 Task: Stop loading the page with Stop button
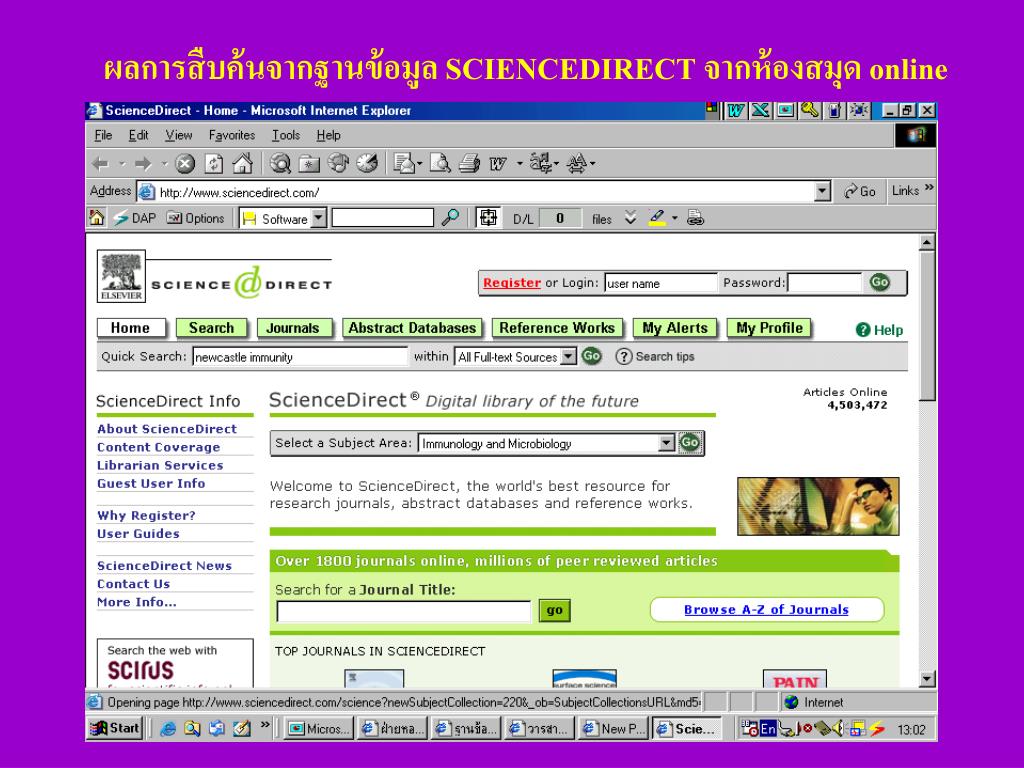(x=185, y=163)
